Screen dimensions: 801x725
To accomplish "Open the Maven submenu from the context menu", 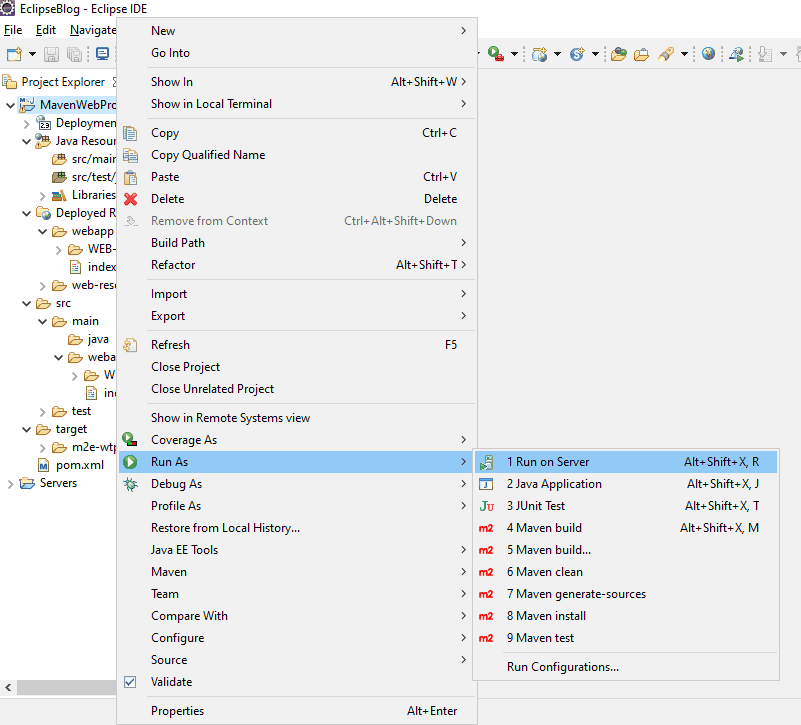I will click(168, 571).
